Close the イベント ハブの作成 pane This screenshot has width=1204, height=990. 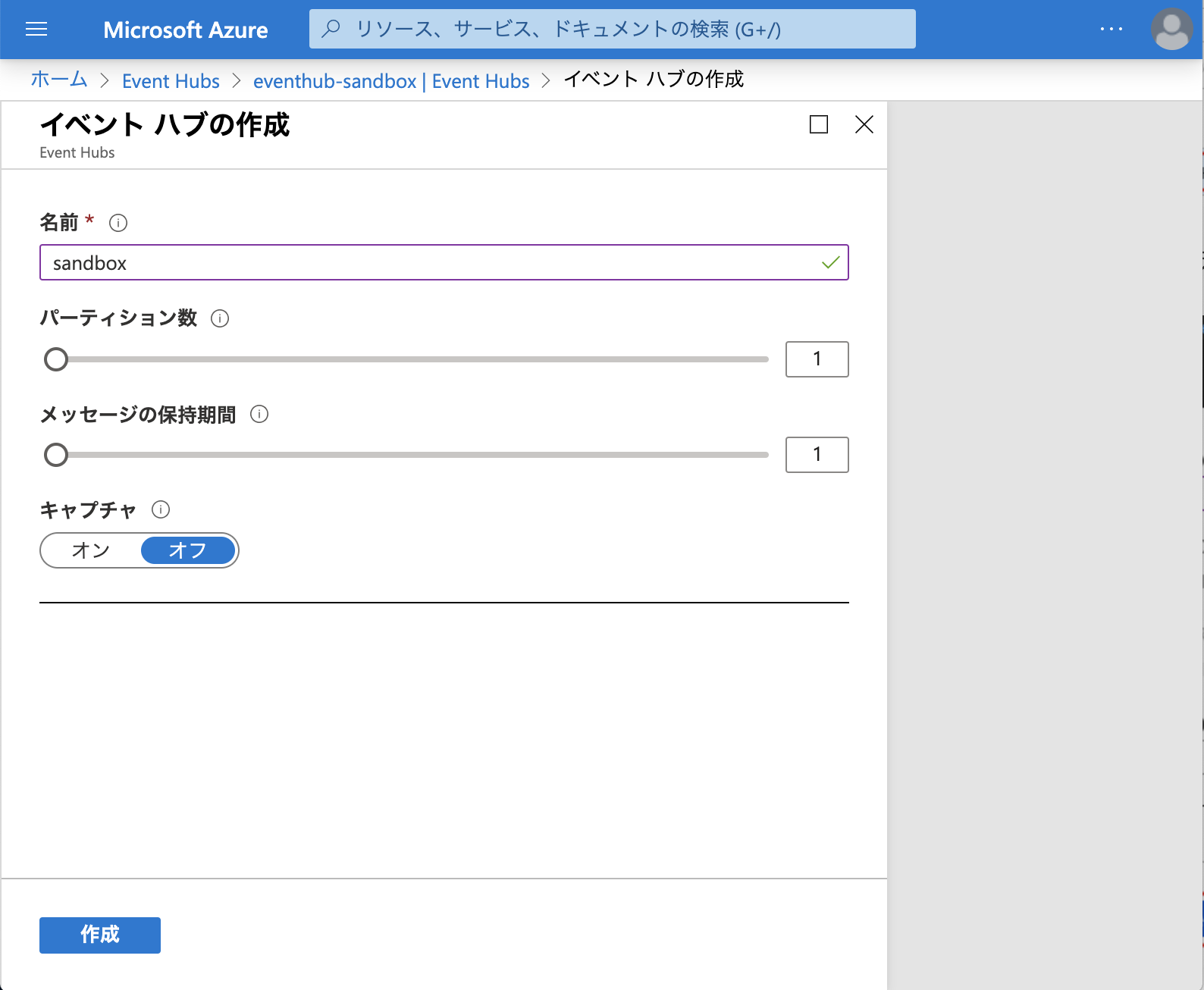pyautogui.click(x=864, y=124)
